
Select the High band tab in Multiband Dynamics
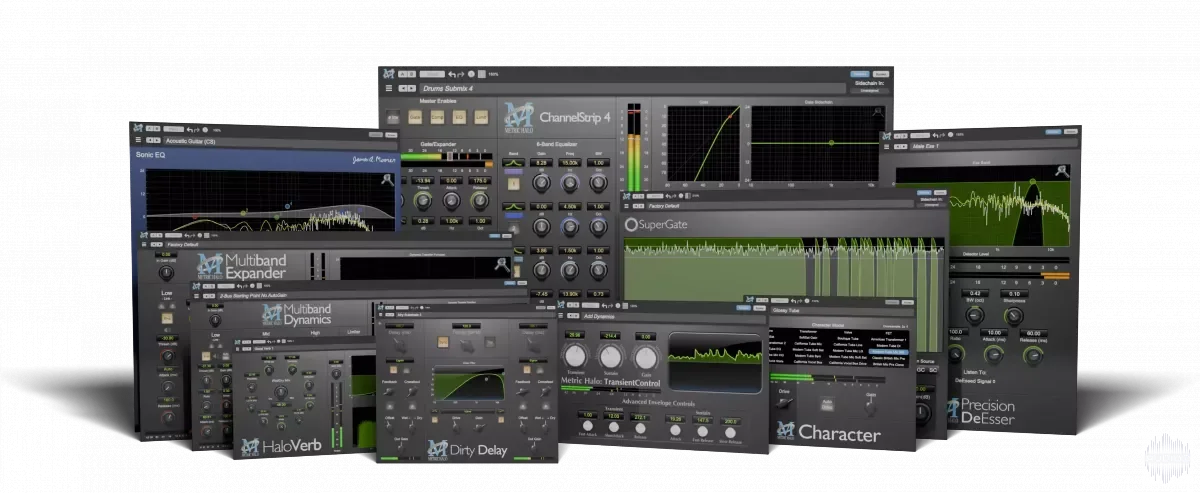315,333
